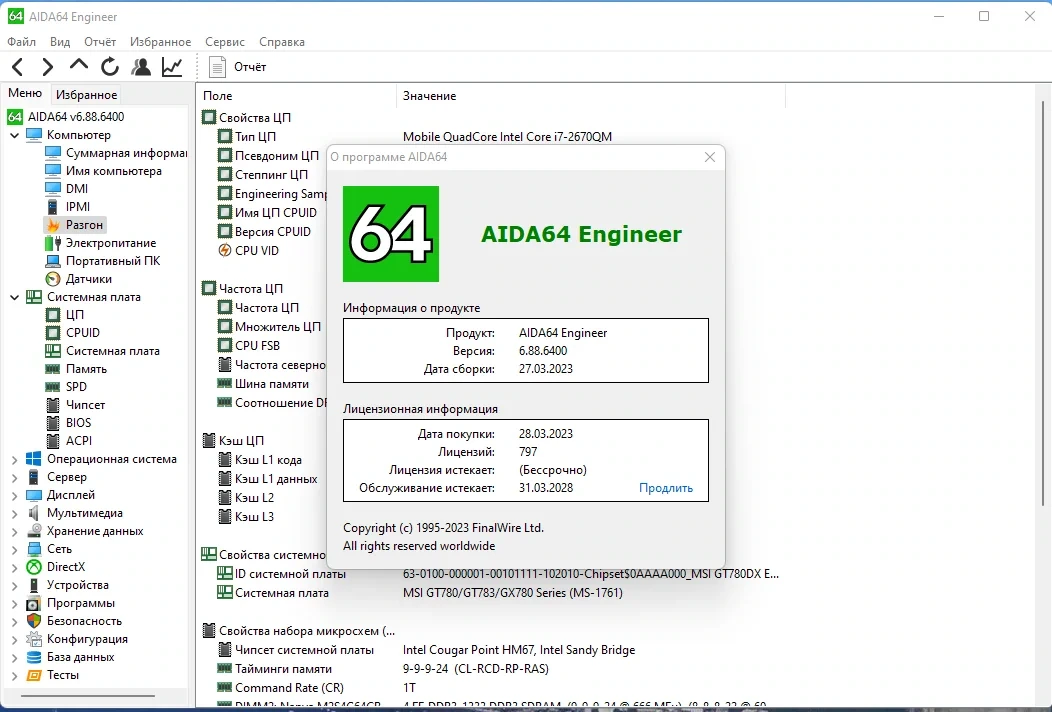The image size is (1052, 712).
Task: Open the Сервис menu
Action: (x=225, y=42)
